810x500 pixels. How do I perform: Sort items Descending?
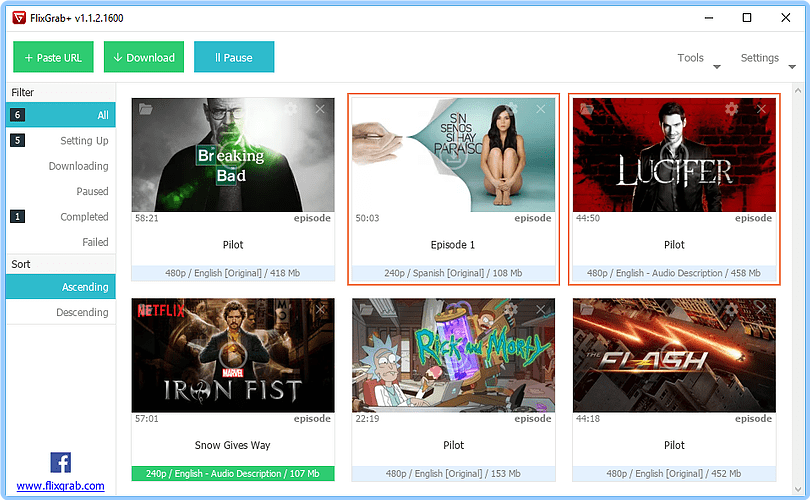(60, 312)
